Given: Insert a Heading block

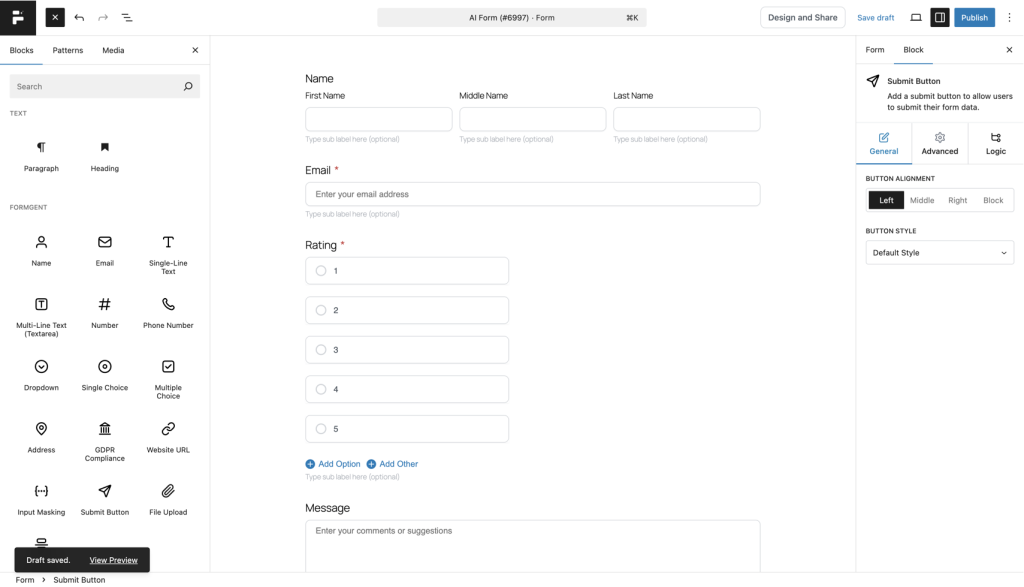Looking at the screenshot, I should pyautogui.click(x=104, y=157).
